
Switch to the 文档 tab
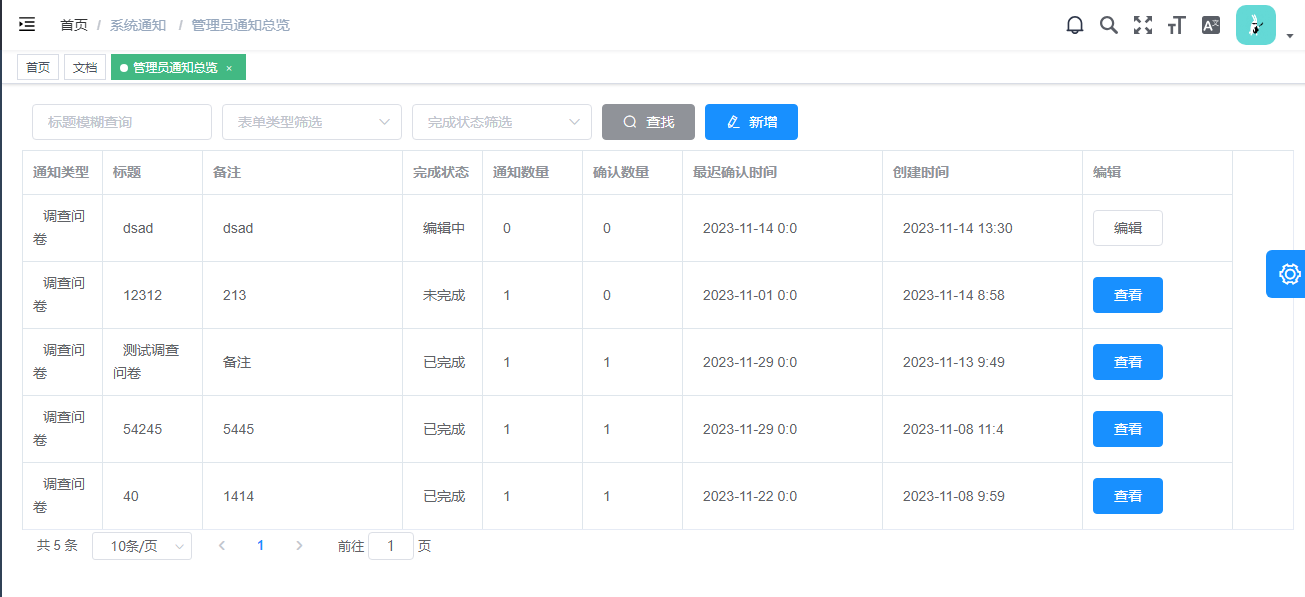pos(85,68)
